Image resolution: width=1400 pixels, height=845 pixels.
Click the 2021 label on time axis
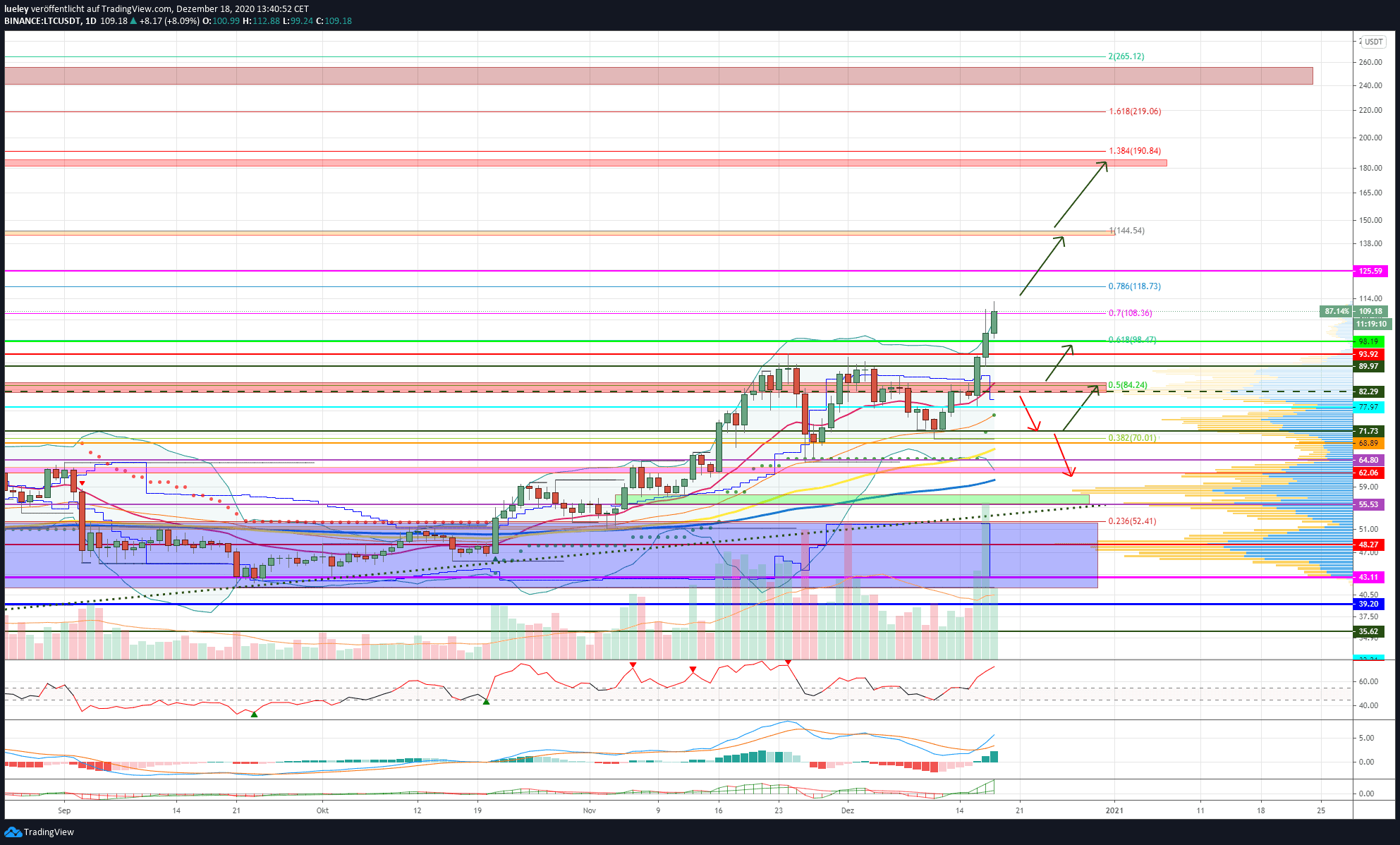(x=1114, y=810)
